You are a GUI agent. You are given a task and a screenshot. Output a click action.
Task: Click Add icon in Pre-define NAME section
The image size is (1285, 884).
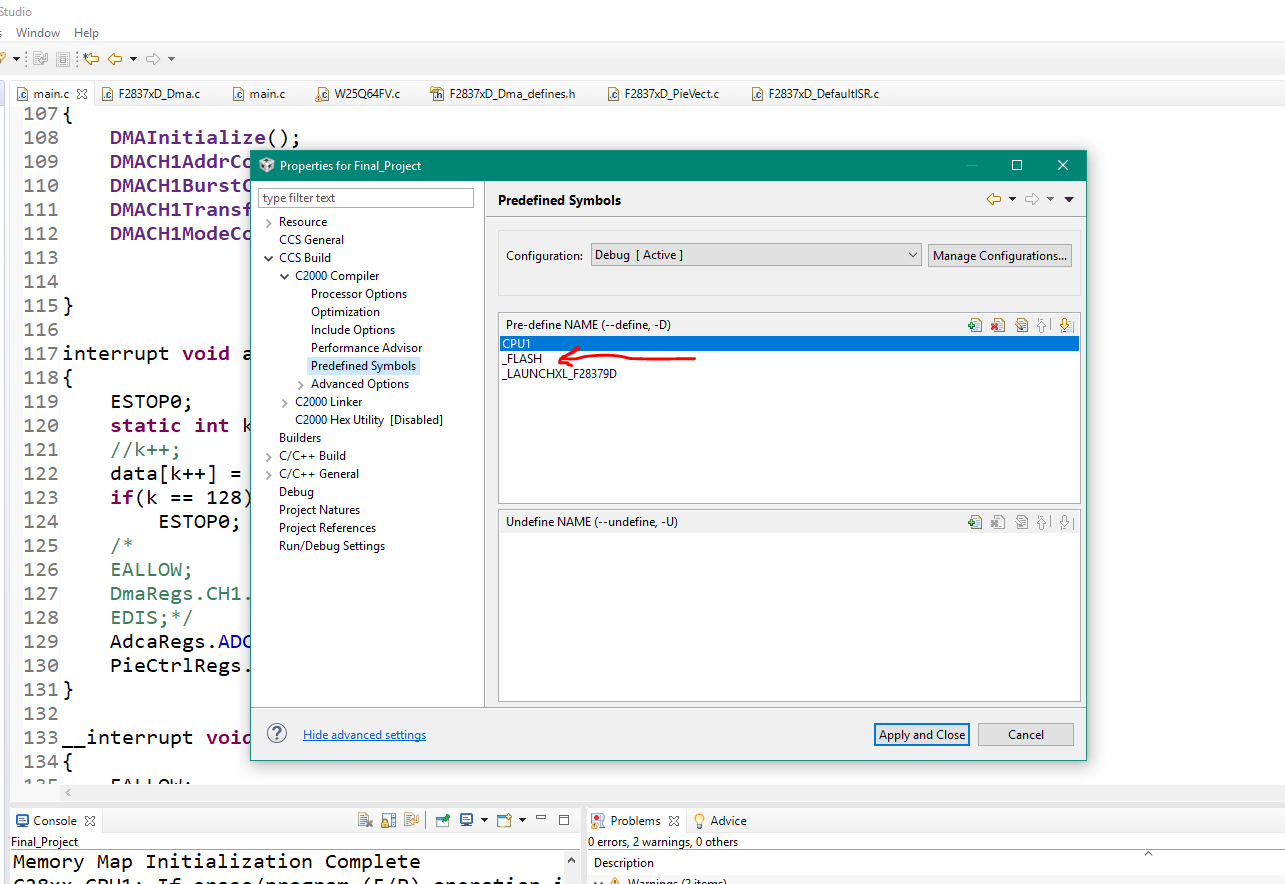[x=974, y=325]
